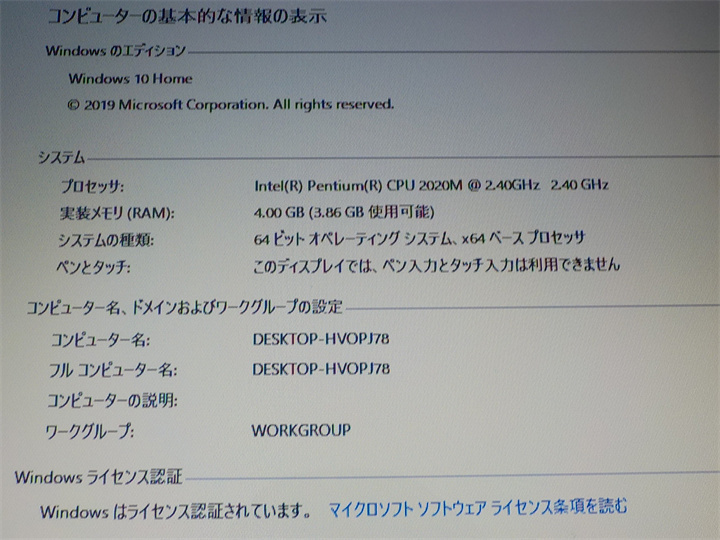Click the コンピューター名: label
Image resolution: width=720 pixels, height=540 pixels.
[100, 340]
